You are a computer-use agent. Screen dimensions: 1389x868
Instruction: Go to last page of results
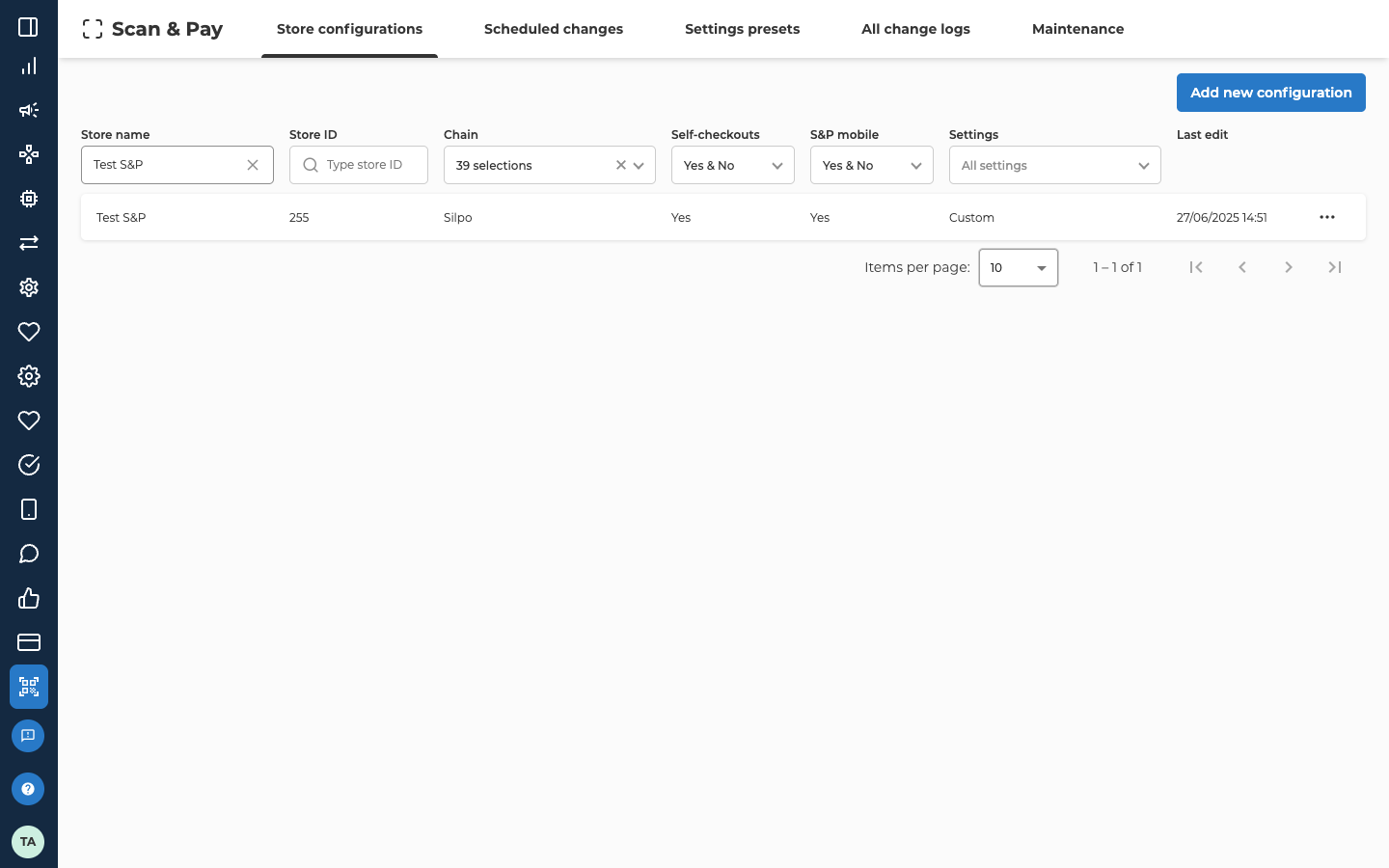click(x=1335, y=267)
